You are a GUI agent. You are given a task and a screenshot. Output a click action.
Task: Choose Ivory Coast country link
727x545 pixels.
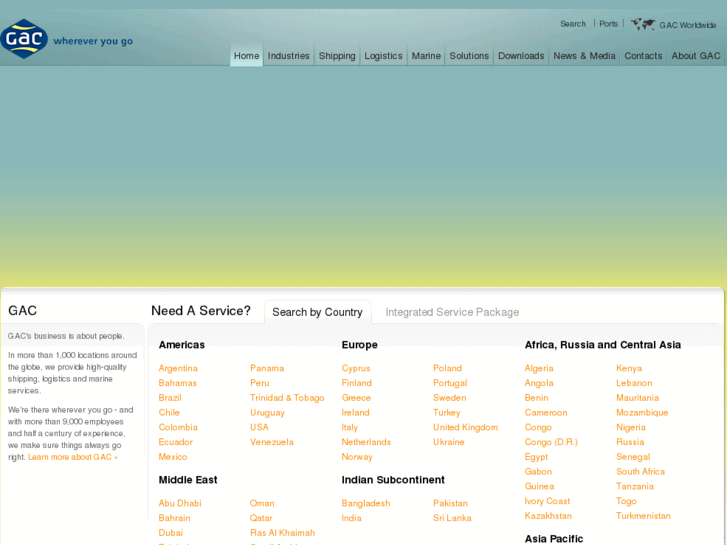click(x=547, y=501)
